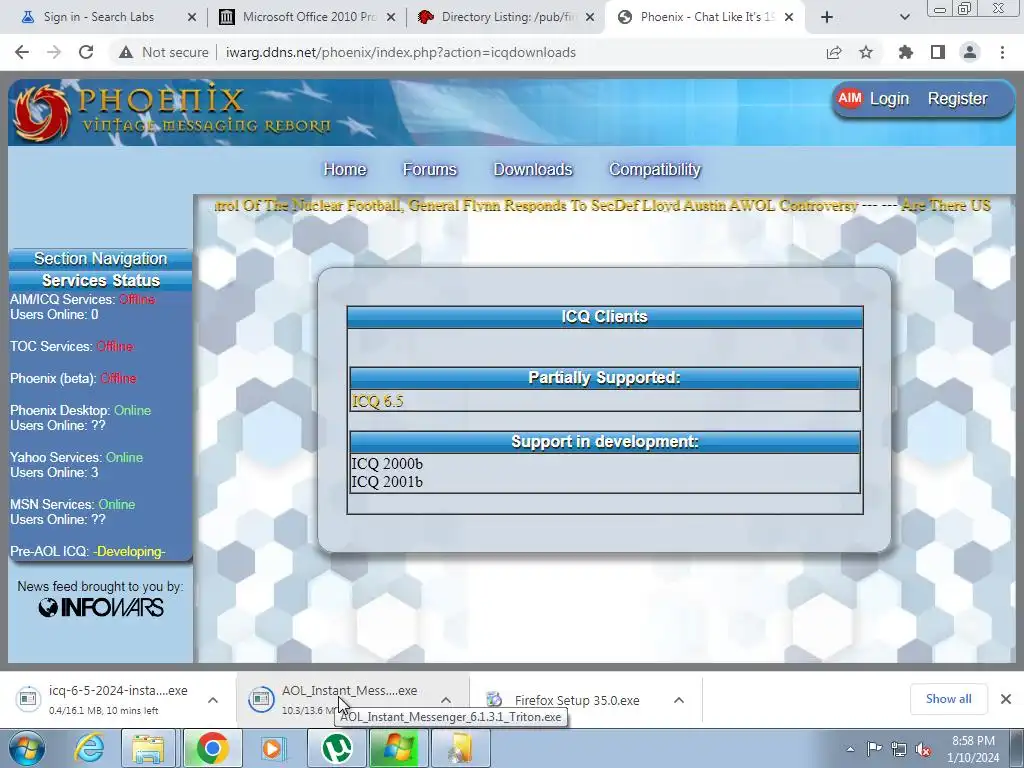
Task: Reload the Phoenix page
Action: [86, 52]
